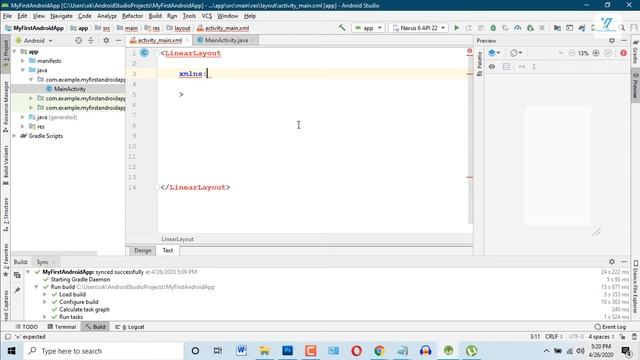
Task: Select MainActivity in project tree
Action: 70,89
